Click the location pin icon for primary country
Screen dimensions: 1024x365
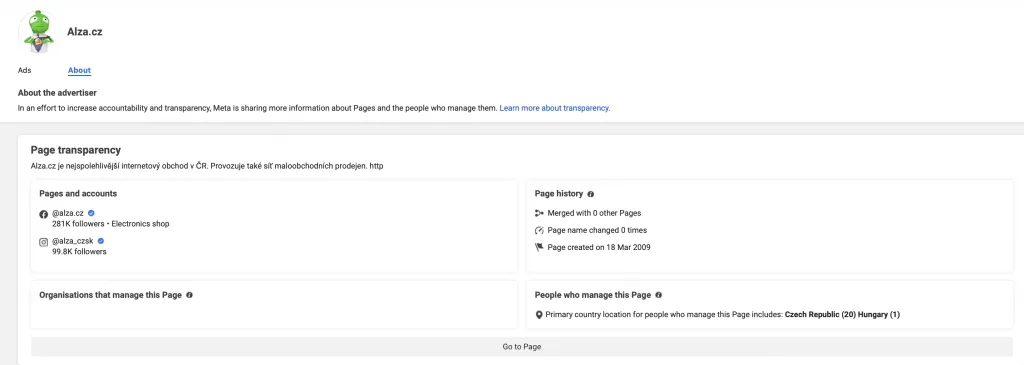tap(539, 315)
